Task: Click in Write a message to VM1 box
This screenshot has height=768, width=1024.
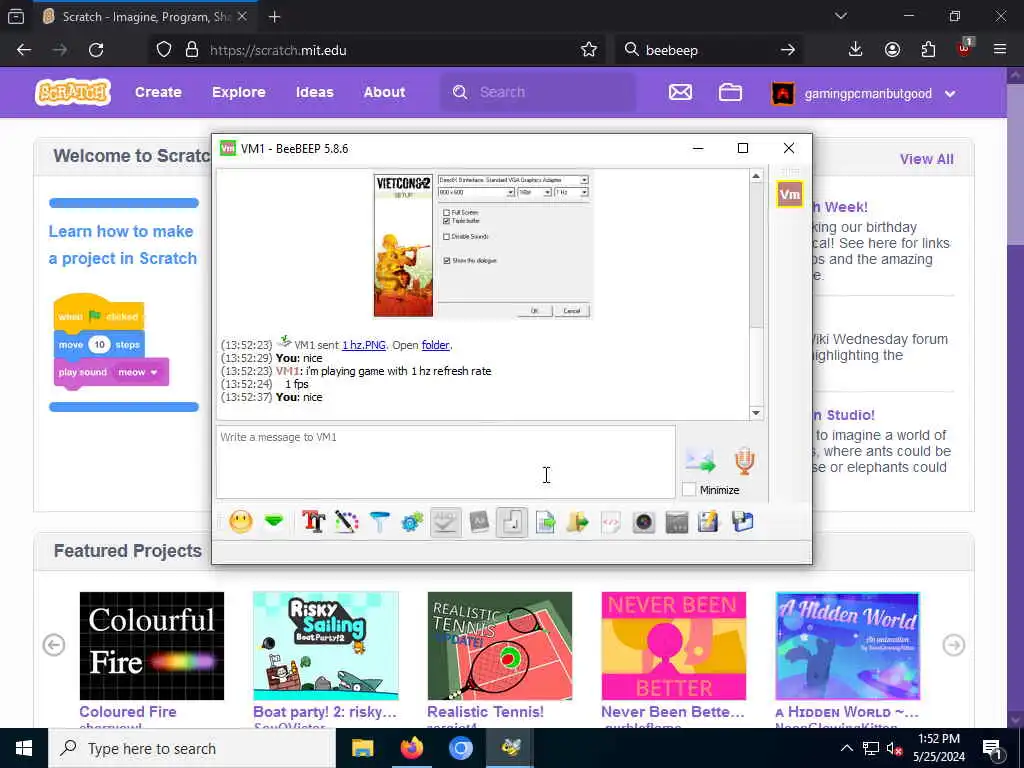Action: (445, 462)
